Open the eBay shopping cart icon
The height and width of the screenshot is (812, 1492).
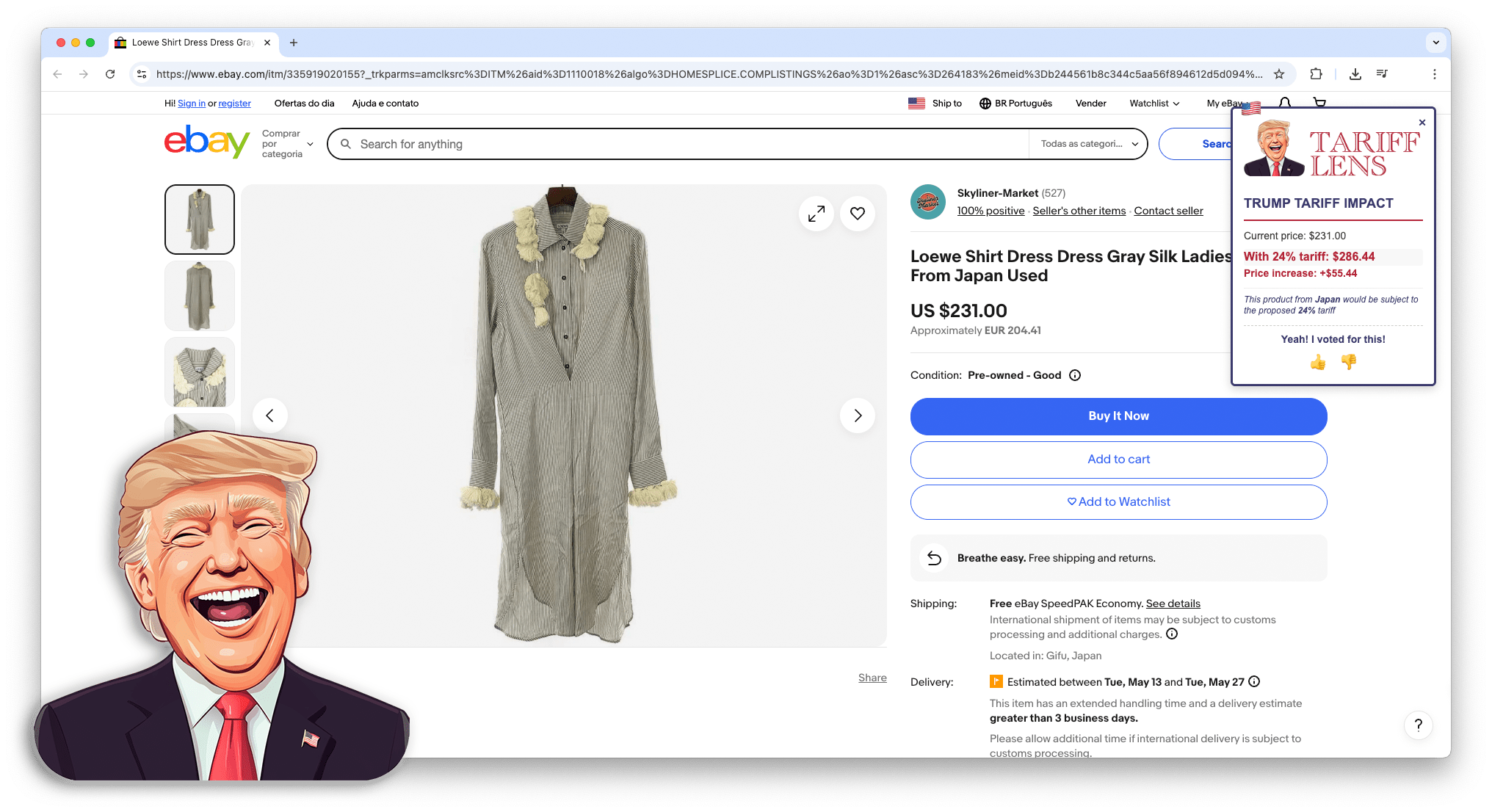pos(1319,103)
